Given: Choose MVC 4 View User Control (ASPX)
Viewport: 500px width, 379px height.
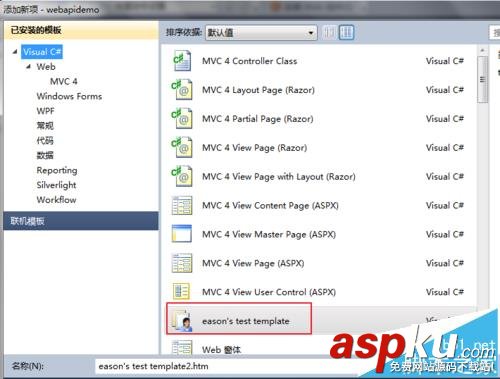Looking at the screenshot, I should point(269,292).
